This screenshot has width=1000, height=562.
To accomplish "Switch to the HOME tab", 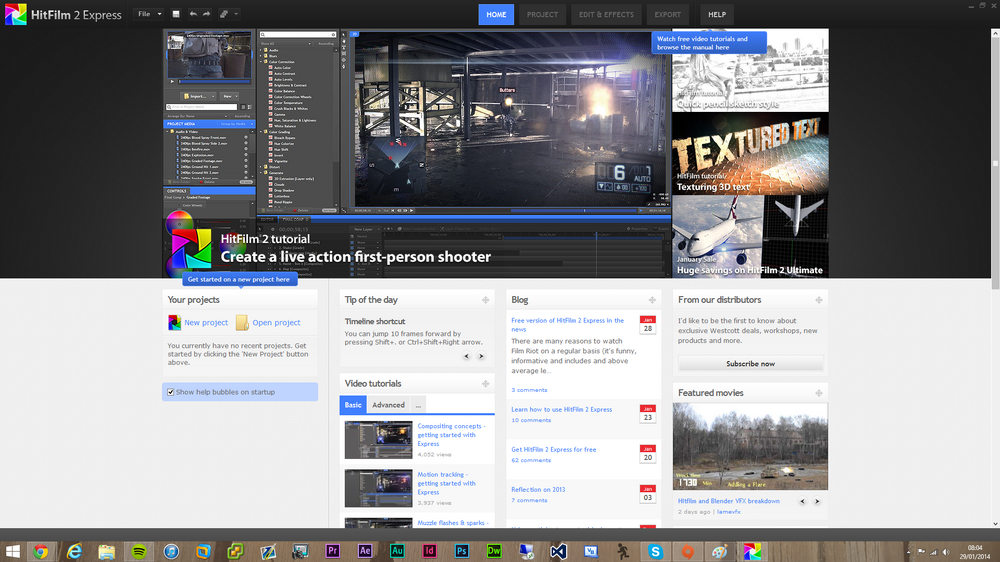I will 496,15.
